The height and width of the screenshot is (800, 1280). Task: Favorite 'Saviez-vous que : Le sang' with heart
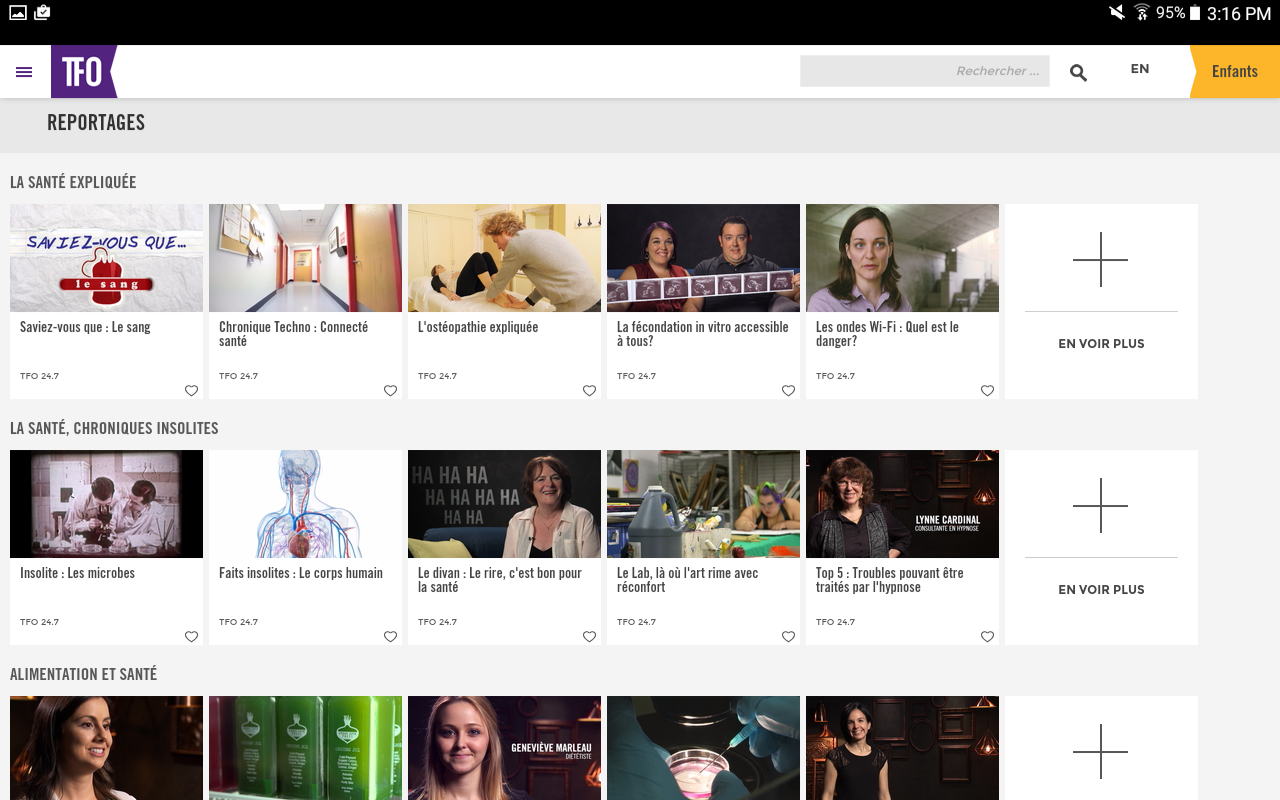click(x=191, y=391)
